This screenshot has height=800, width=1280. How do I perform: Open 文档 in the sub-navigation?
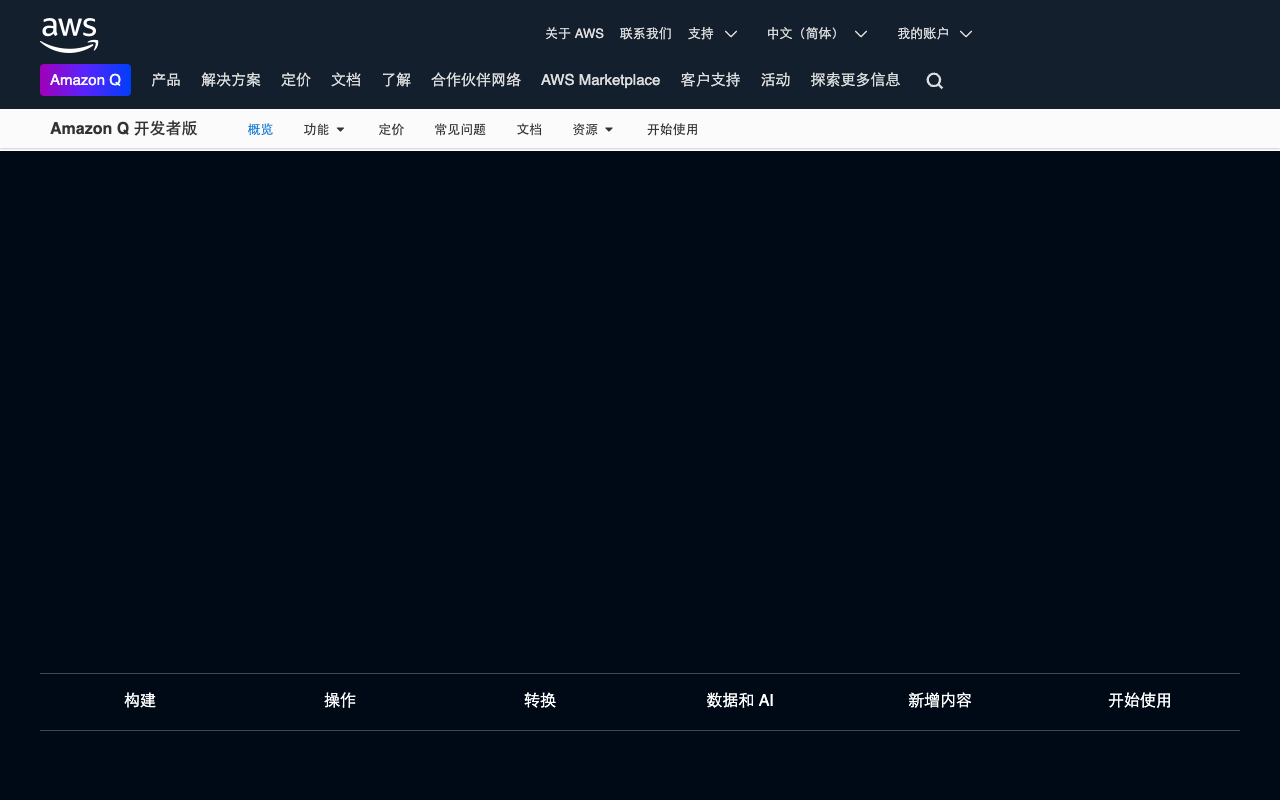529,130
